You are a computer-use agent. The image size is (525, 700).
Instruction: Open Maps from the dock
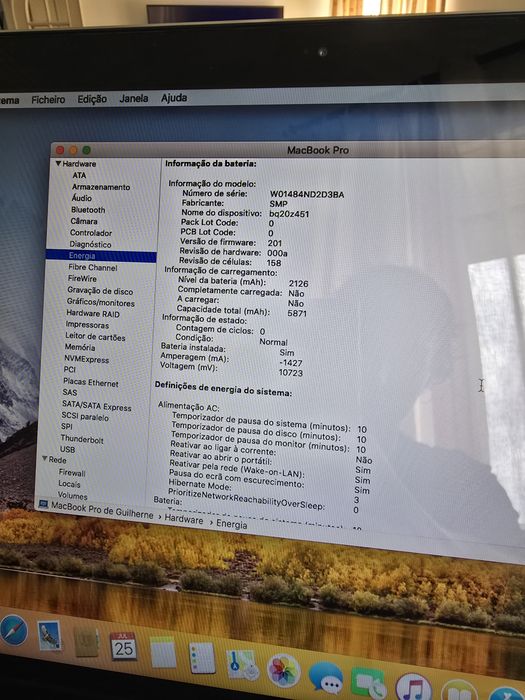243,665
